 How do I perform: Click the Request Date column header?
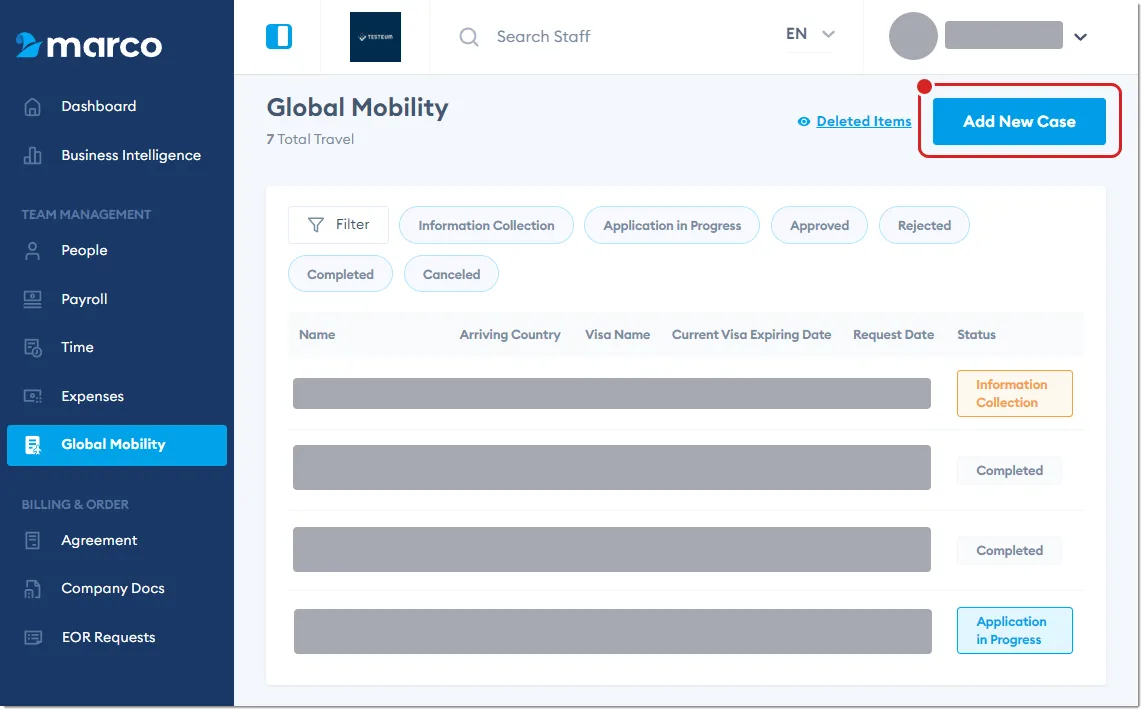894,335
